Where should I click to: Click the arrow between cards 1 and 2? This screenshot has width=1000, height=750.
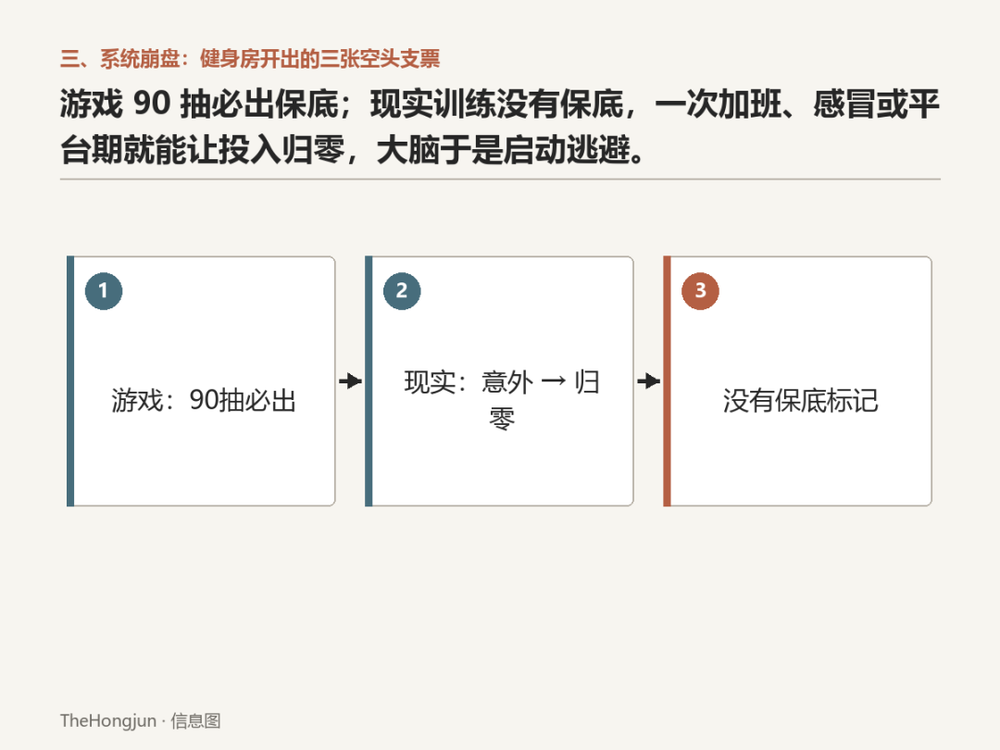[x=350, y=381]
